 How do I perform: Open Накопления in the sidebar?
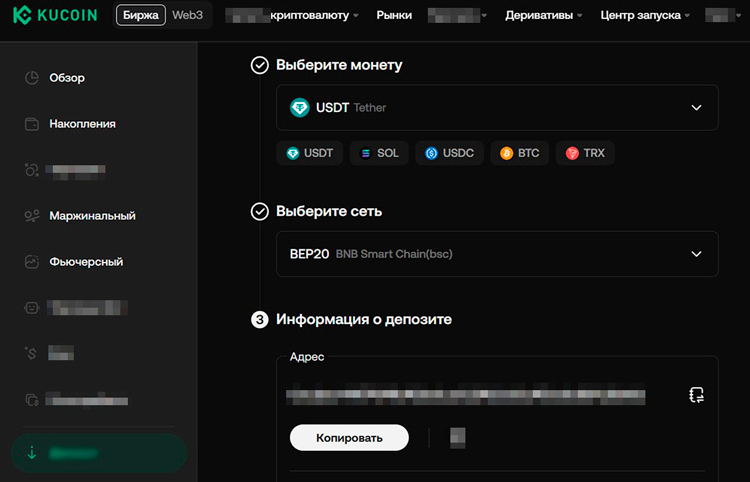82,124
